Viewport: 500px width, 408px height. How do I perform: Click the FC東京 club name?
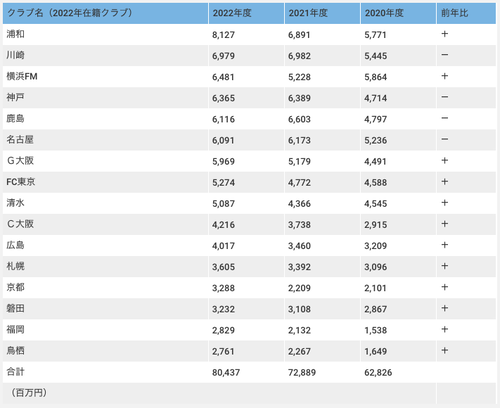(21, 182)
